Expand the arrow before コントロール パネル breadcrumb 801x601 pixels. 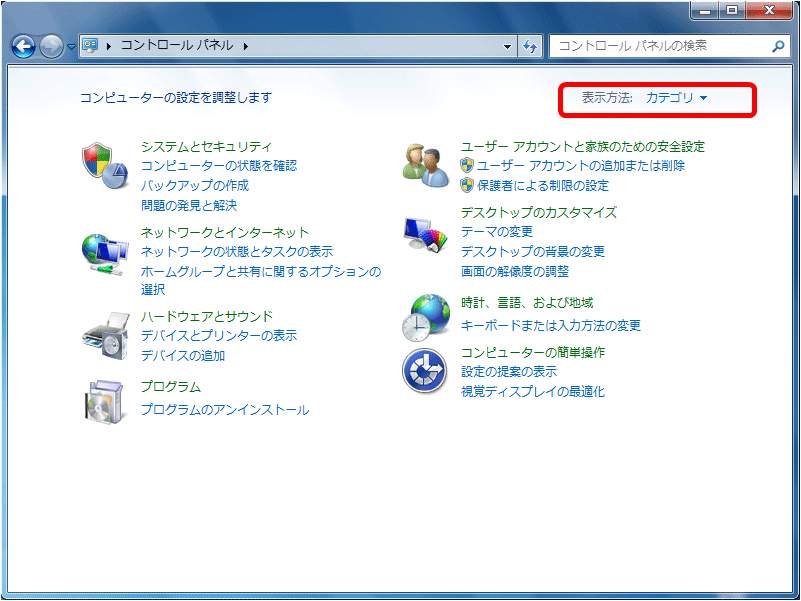click(x=109, y=46)
